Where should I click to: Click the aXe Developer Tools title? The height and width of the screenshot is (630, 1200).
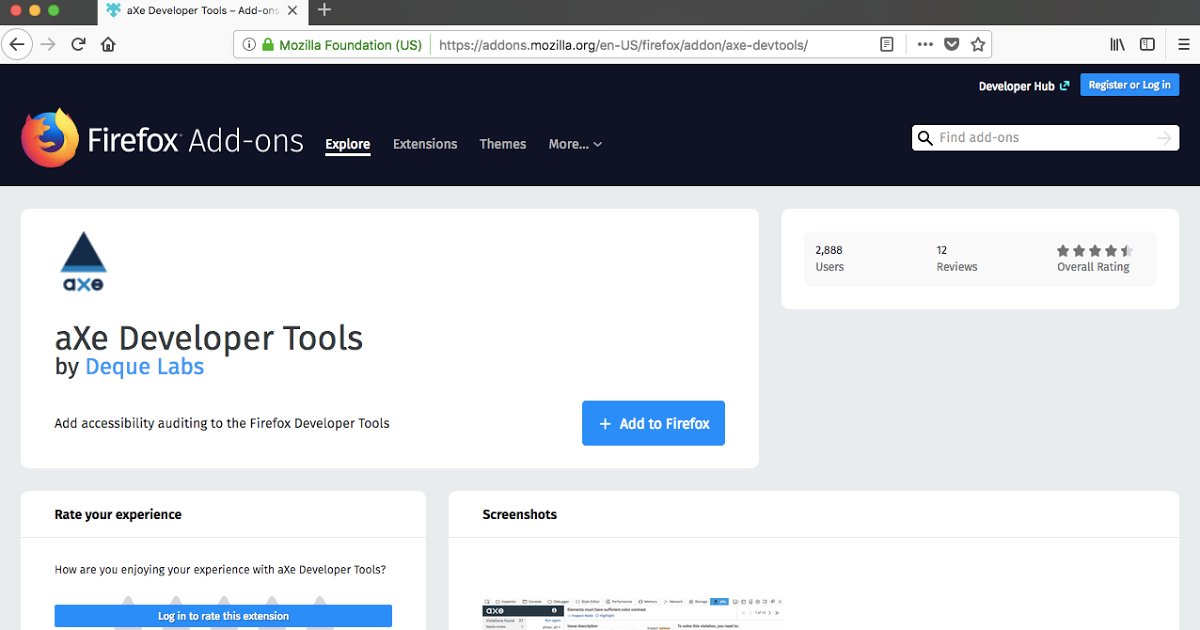[x=209, y=338]
